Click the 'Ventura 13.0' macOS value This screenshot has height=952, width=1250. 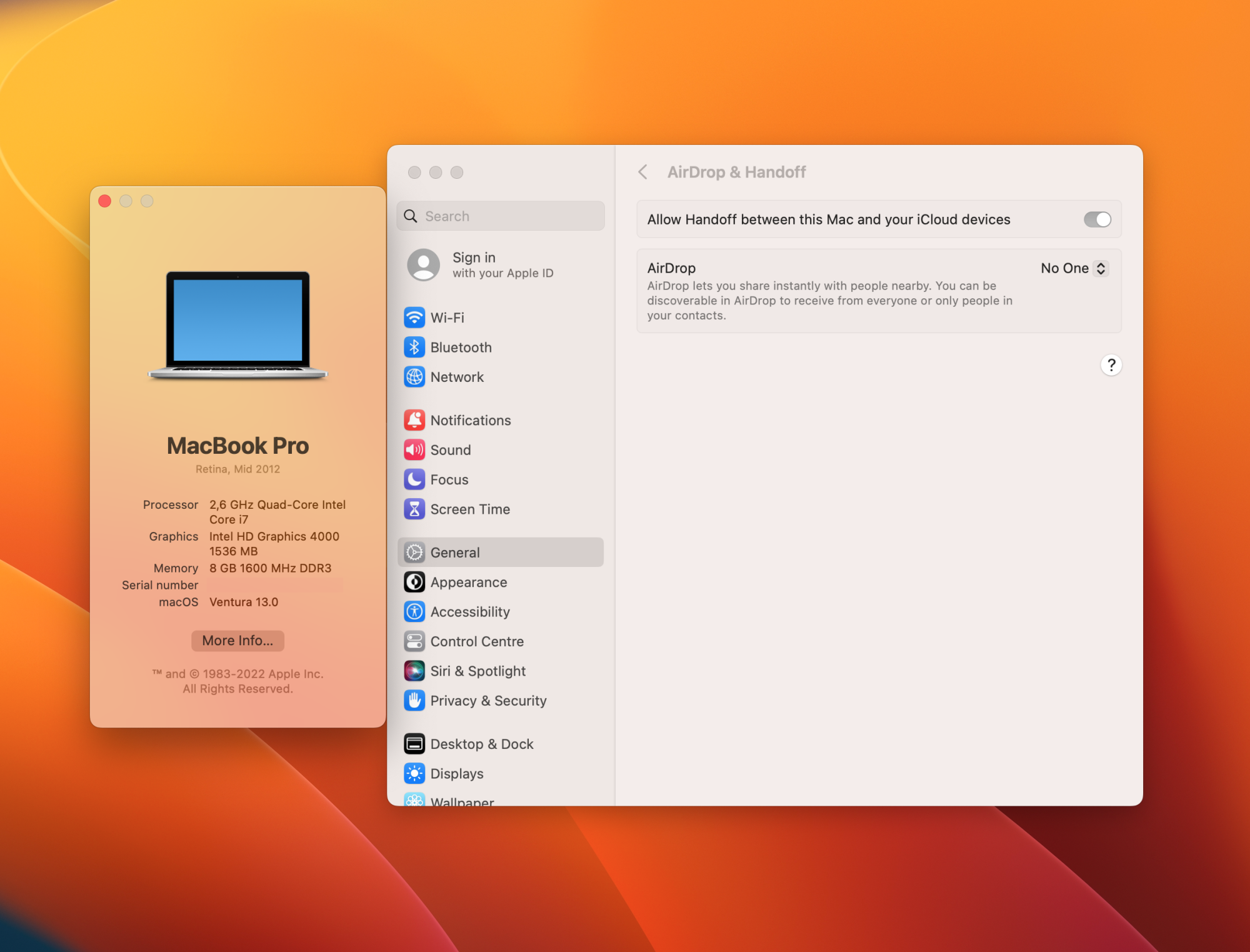coord(244,602)
